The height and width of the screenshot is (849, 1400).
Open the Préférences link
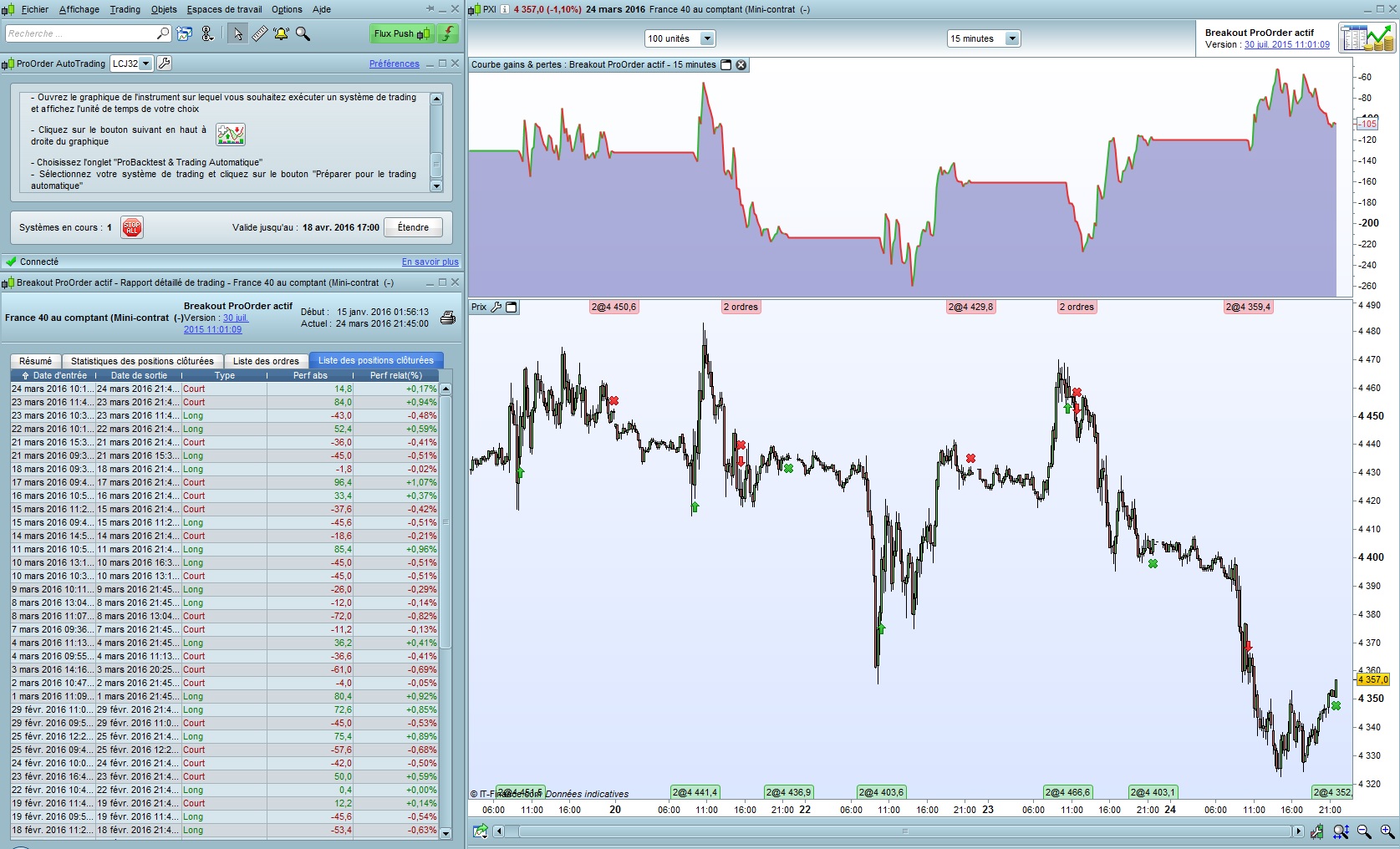395,64
